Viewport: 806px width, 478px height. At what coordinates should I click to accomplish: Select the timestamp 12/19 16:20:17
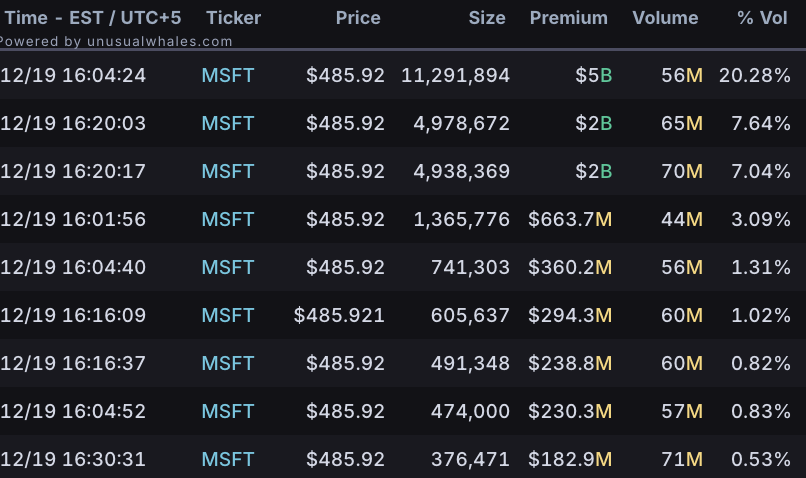(73, 171)
